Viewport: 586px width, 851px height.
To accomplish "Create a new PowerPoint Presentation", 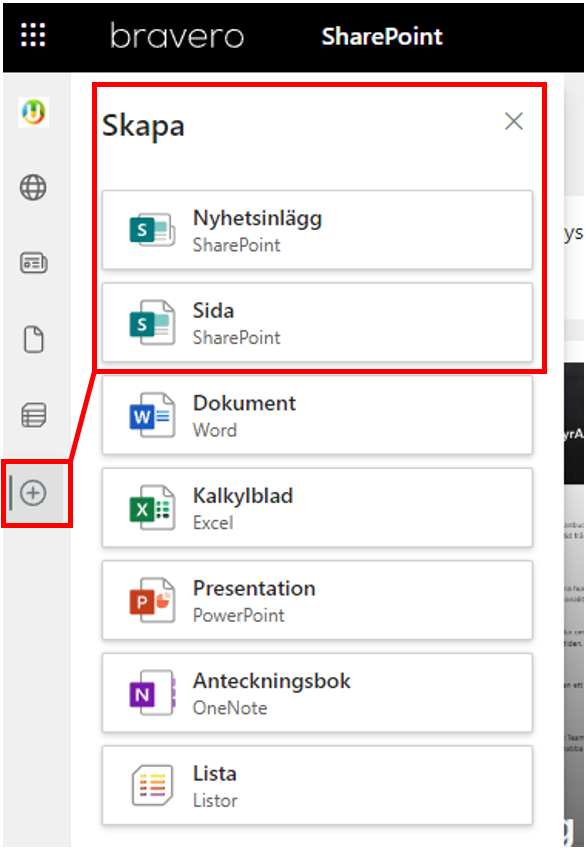I will [x=317, y=600].
